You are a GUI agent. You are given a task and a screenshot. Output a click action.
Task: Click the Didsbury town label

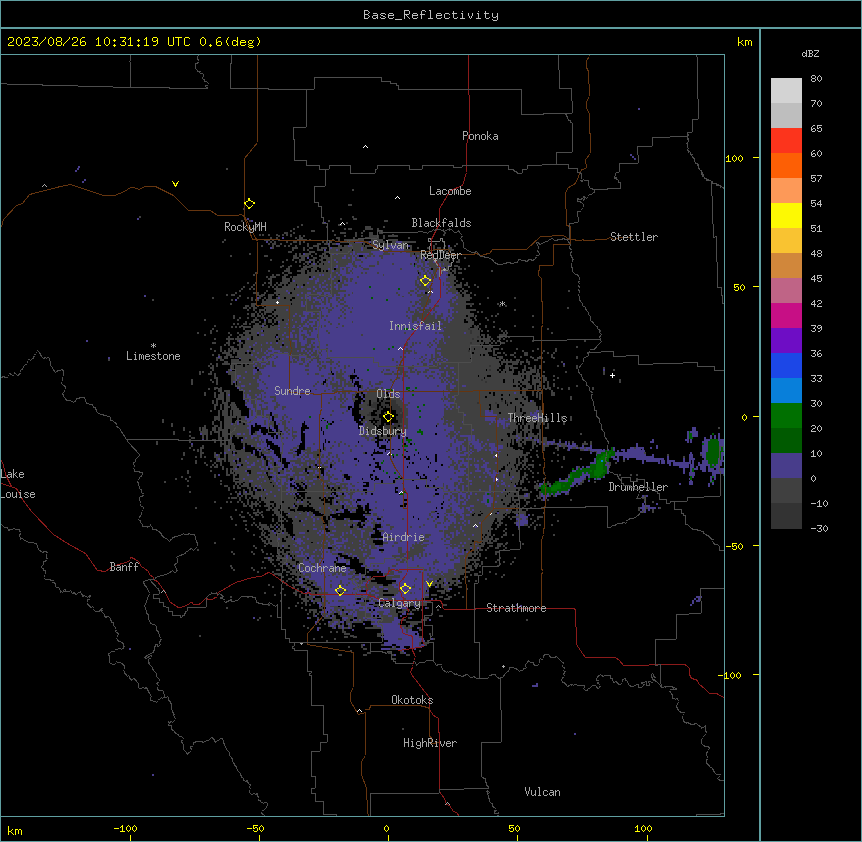[383, 431]
